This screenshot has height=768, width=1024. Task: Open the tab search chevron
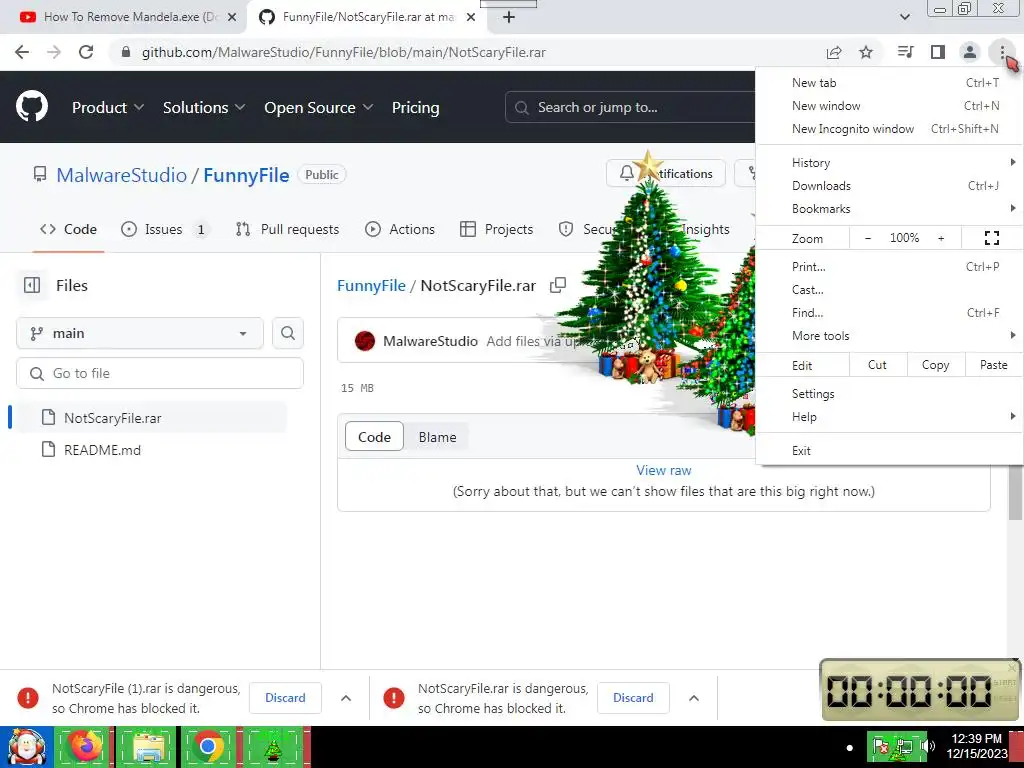click(904, 17)
